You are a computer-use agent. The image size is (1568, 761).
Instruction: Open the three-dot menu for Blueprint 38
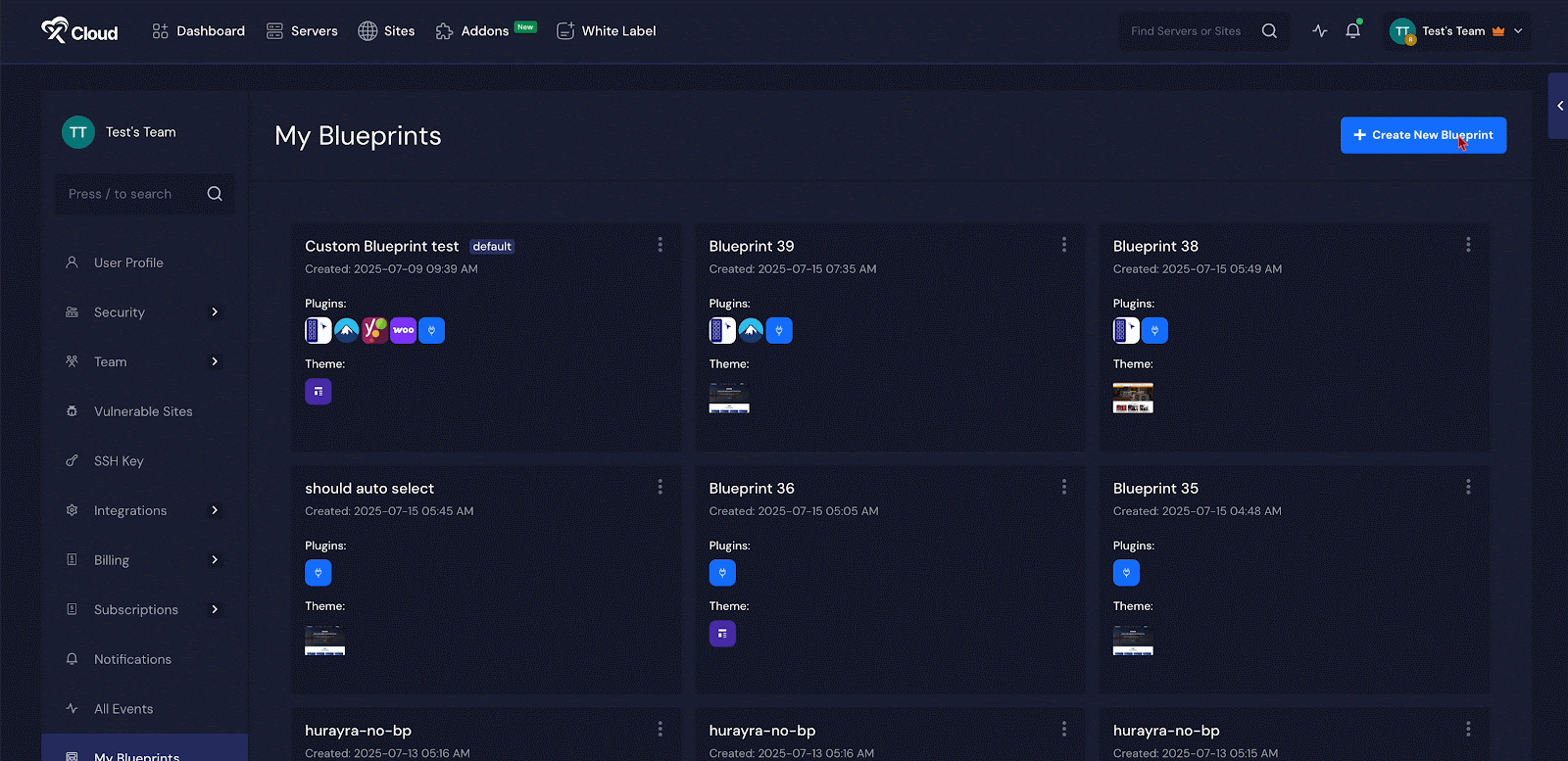[1468, 245]
